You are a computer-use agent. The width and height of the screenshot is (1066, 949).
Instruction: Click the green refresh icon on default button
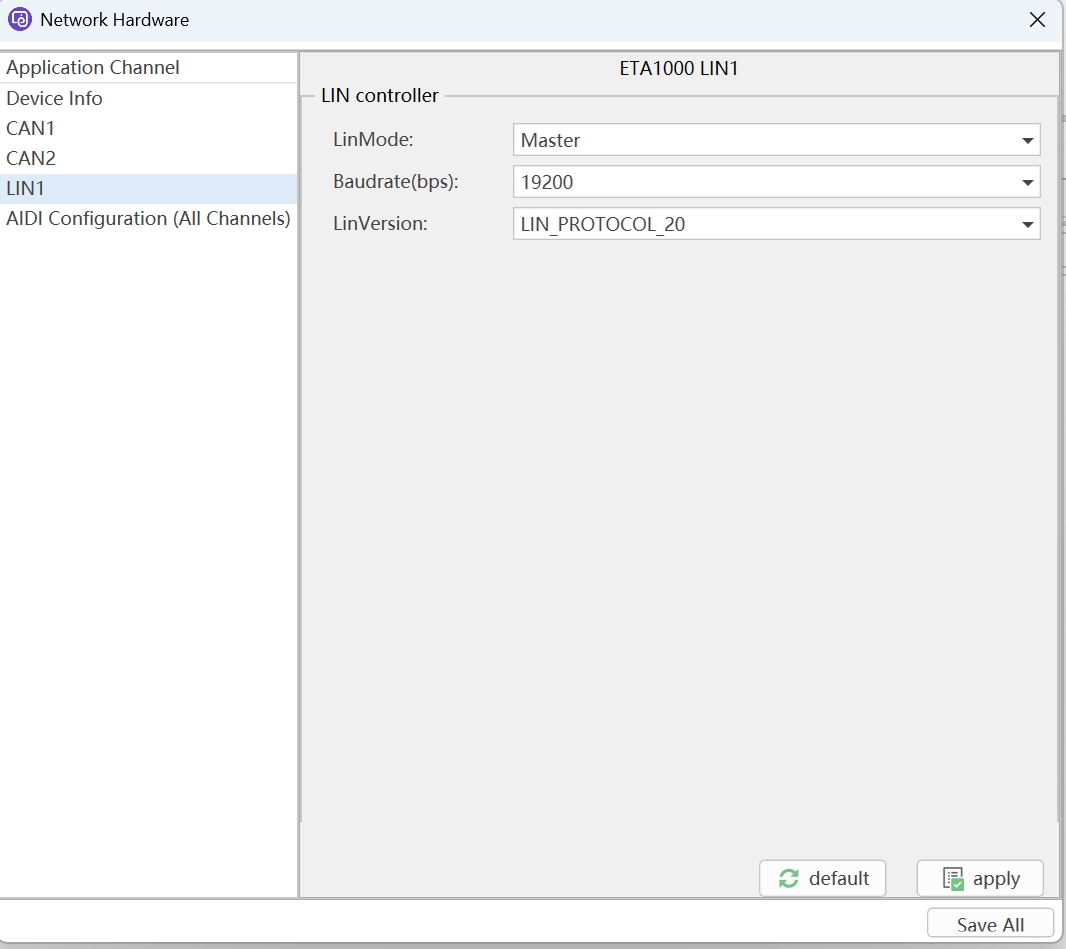point(788,878)
